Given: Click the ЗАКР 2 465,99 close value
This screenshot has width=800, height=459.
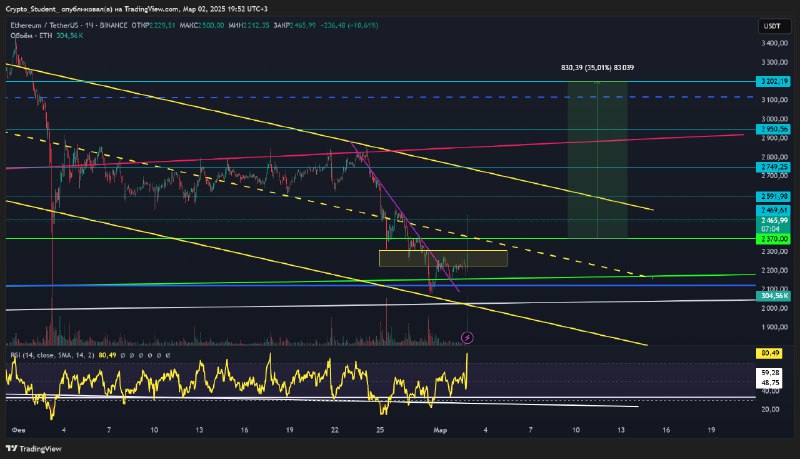Looking at the screenshot, I should coord(295,25).
